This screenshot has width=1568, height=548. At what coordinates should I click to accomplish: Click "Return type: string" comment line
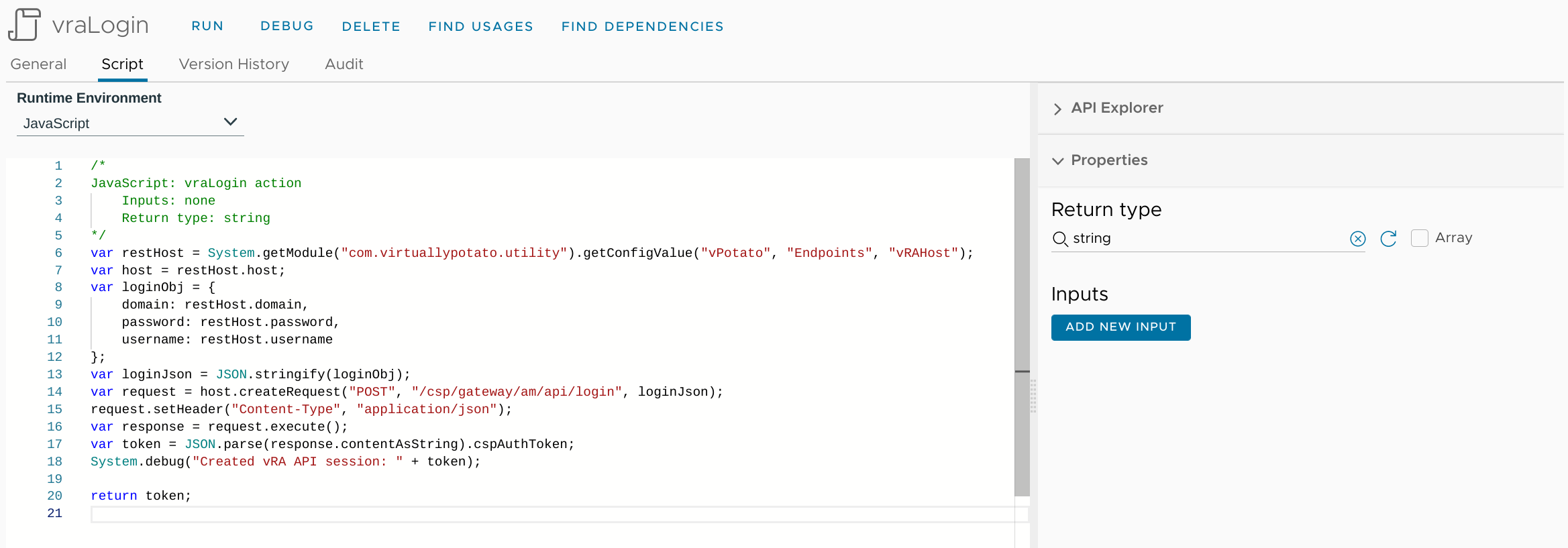[196, 218]
